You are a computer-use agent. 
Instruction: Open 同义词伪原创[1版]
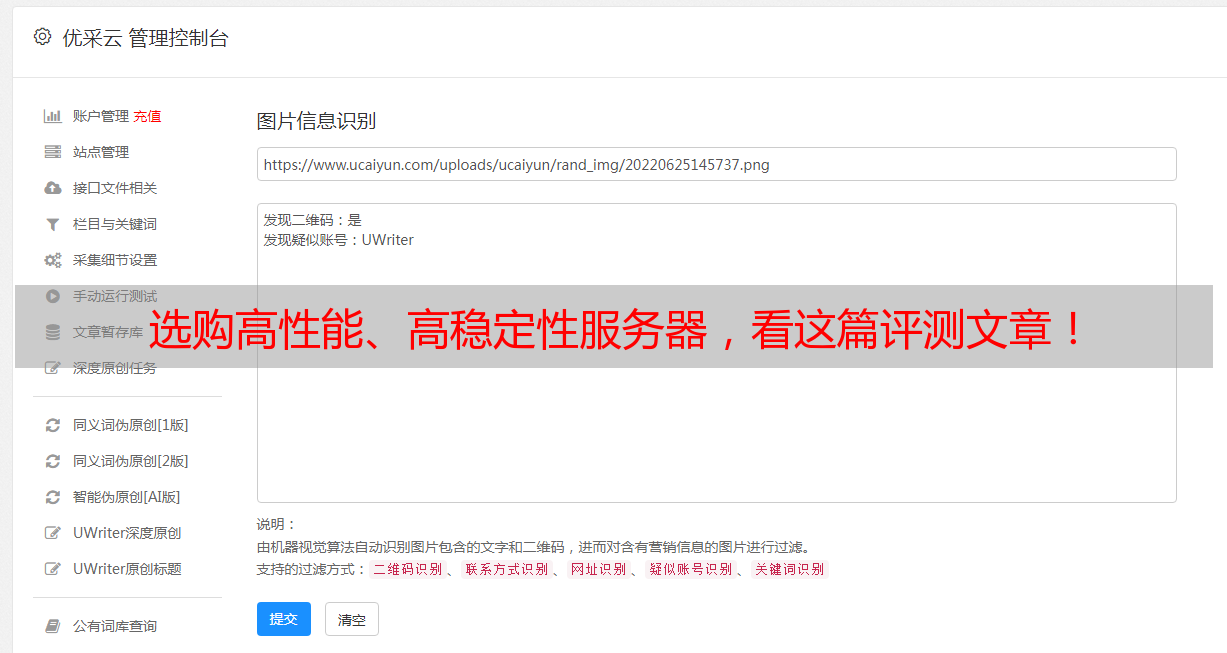click(130, 425)
